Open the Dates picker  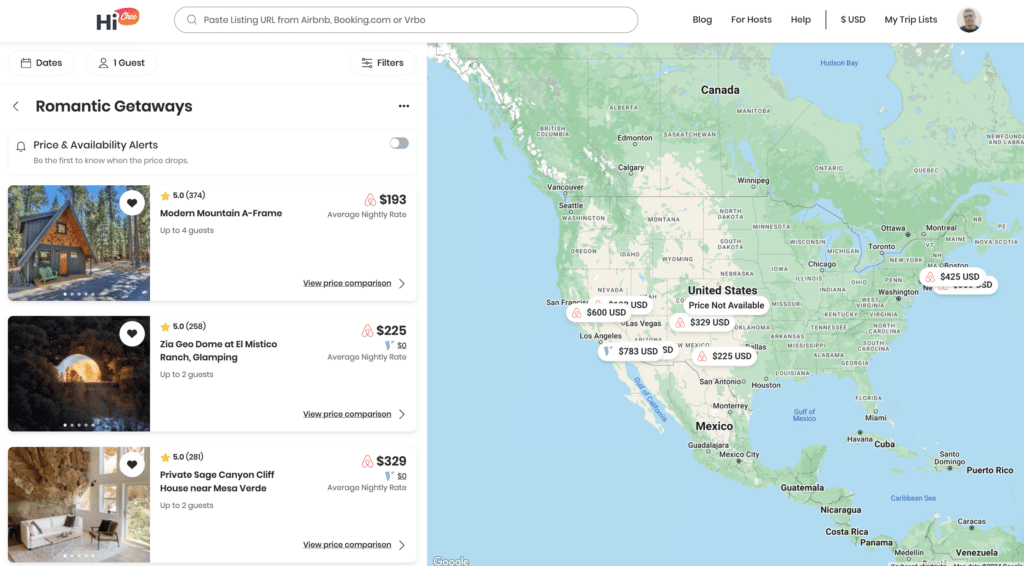pos(41,63)
